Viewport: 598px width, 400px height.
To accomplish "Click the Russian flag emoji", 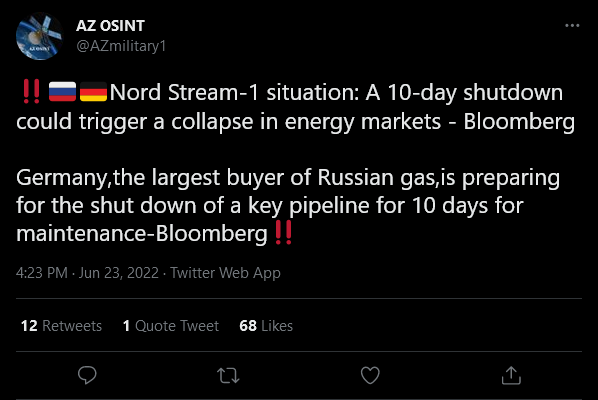I will click(x=63, y=92).
